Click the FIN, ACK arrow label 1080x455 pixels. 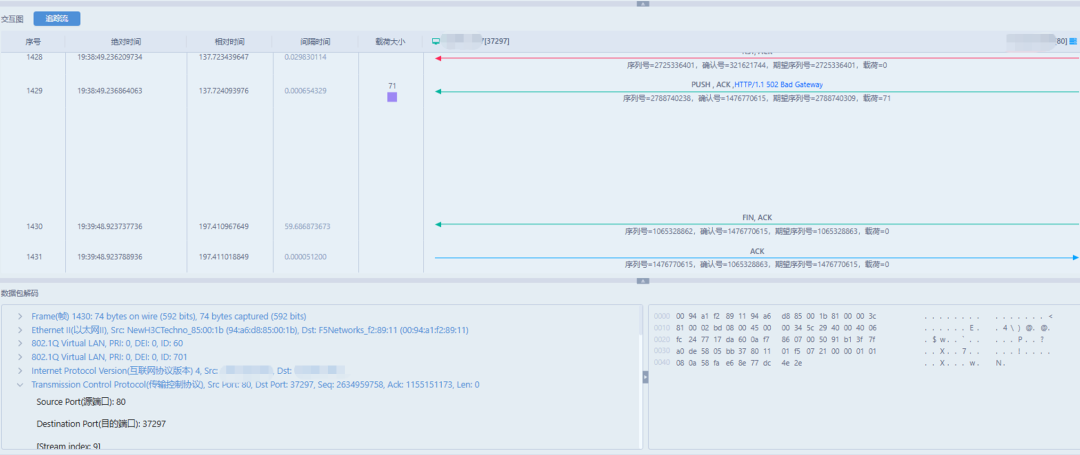tap(757, 218)
